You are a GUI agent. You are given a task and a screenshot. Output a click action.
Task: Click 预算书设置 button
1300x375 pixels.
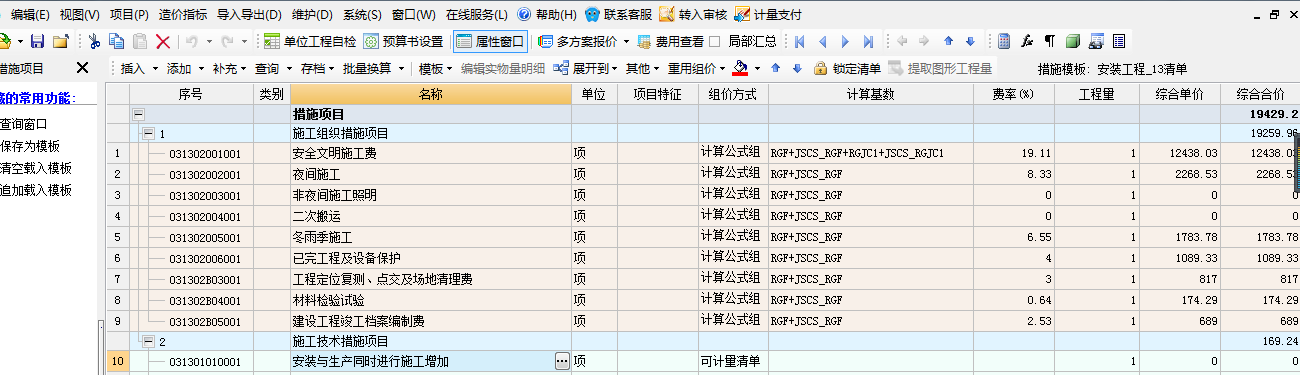coord(404,41)
